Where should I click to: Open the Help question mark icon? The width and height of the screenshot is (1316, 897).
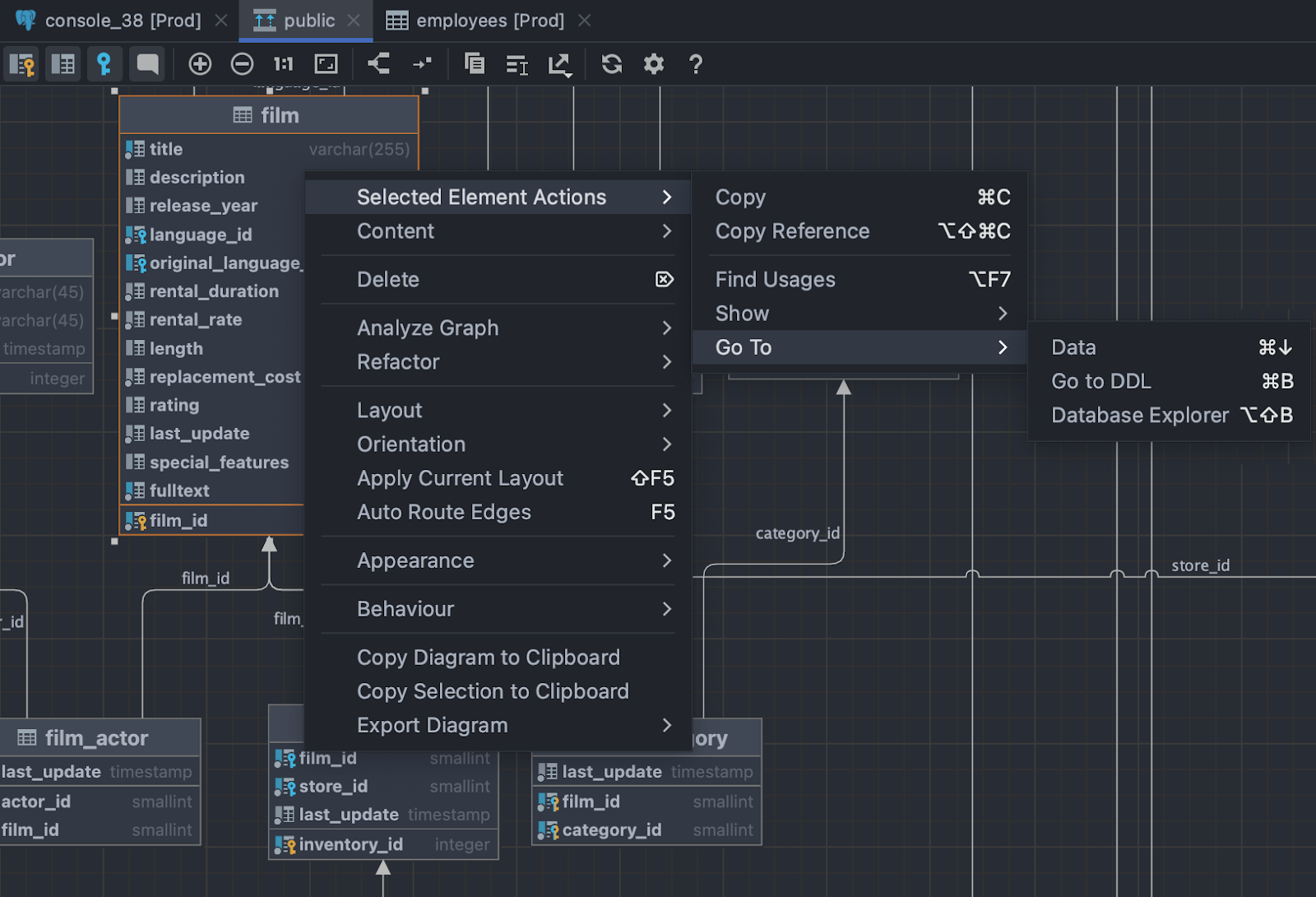point(695,64)
